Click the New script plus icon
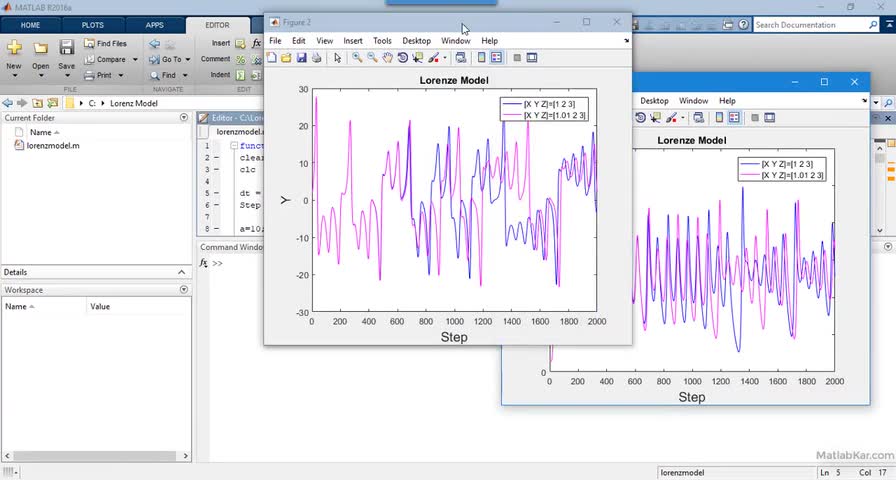 [14, 47]
